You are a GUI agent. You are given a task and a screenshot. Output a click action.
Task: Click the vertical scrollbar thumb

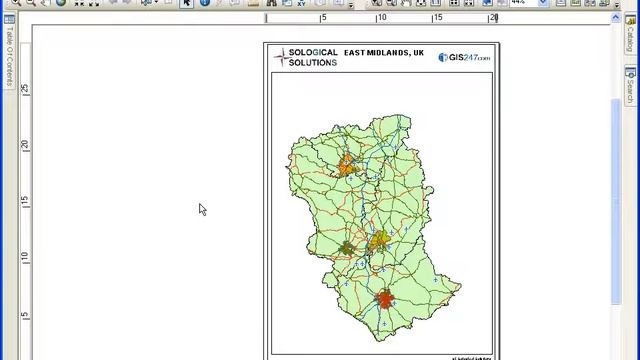coord(616,202)
